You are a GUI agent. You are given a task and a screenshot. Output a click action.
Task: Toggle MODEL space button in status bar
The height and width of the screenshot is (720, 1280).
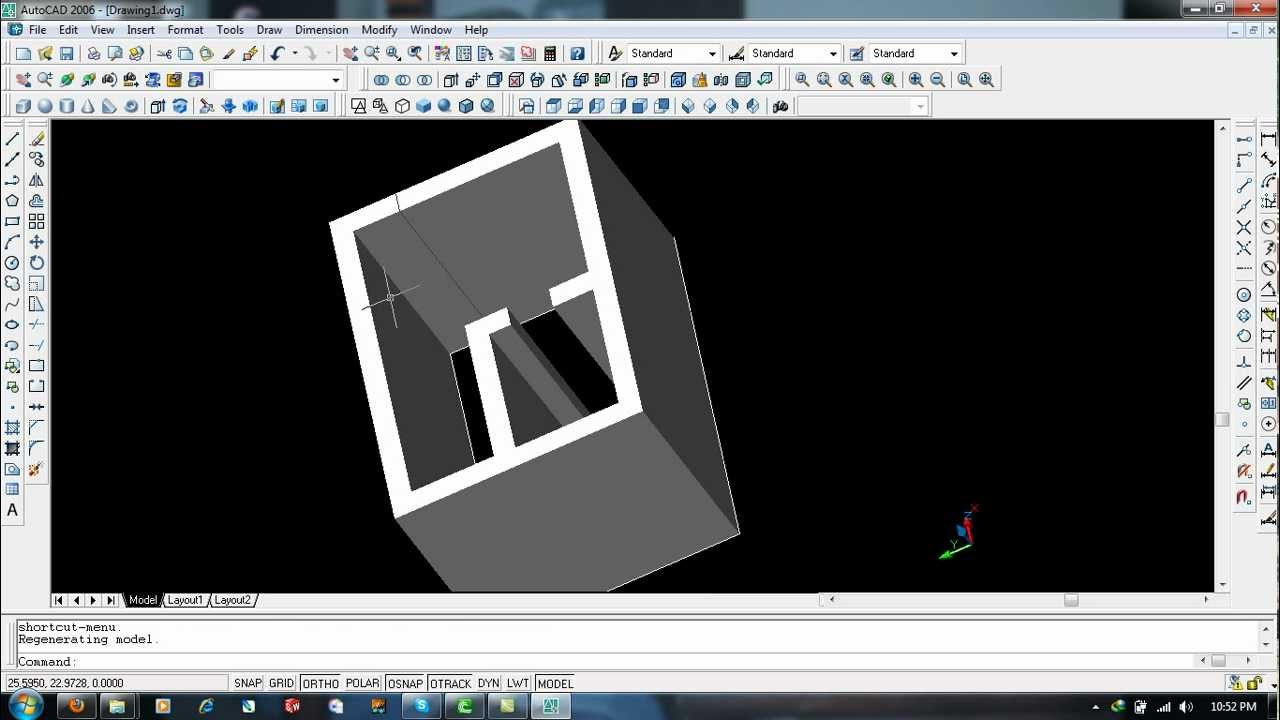555,684
